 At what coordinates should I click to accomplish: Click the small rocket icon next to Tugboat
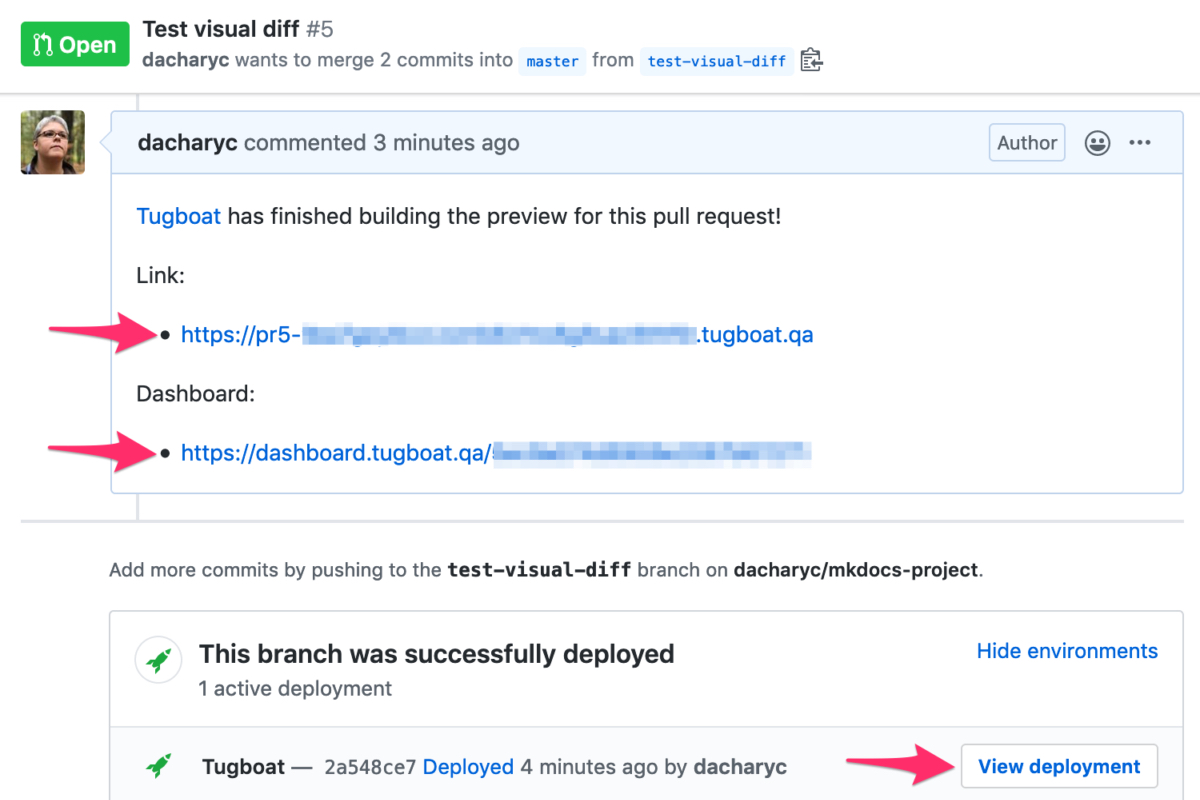(158, 767)
